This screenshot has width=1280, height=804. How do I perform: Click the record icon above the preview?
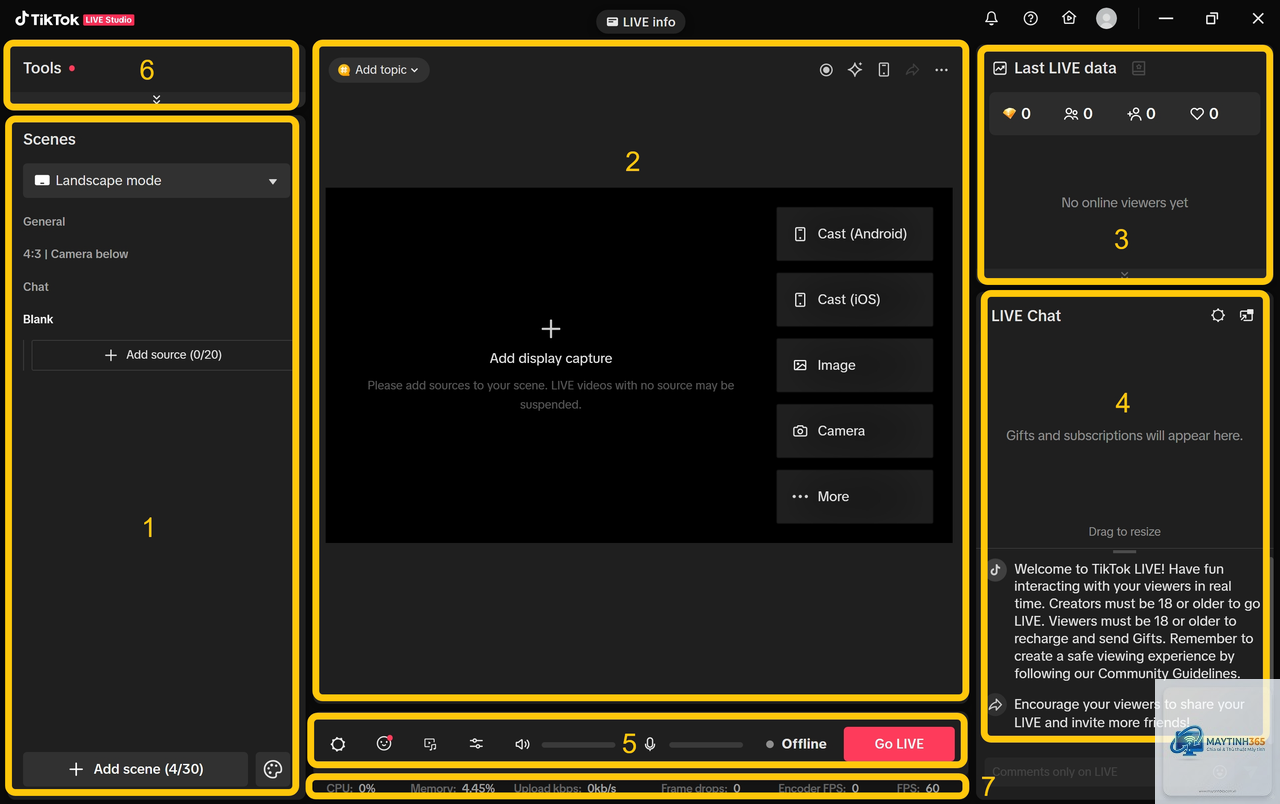pos(826,70)
